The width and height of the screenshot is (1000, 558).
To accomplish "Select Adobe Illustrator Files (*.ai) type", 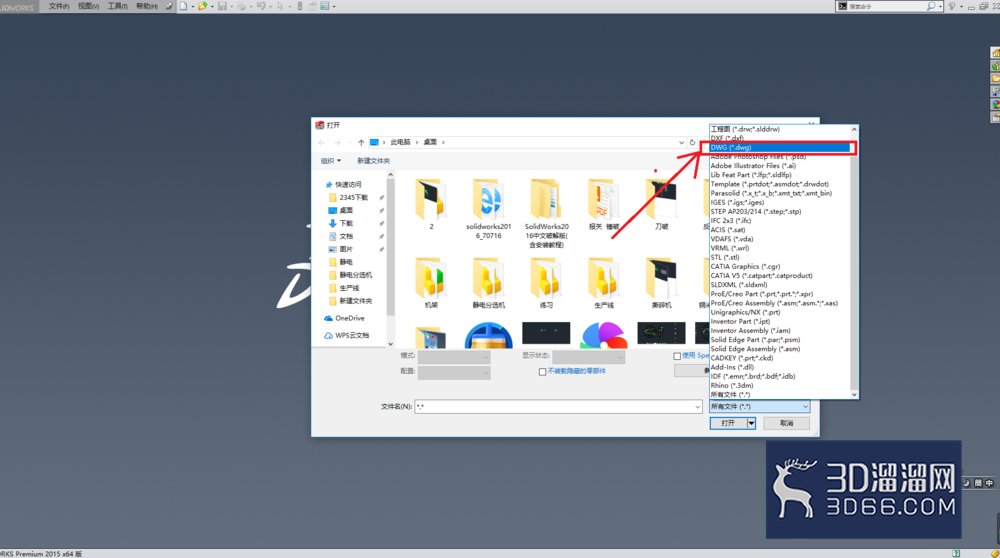I will [779, 166].
